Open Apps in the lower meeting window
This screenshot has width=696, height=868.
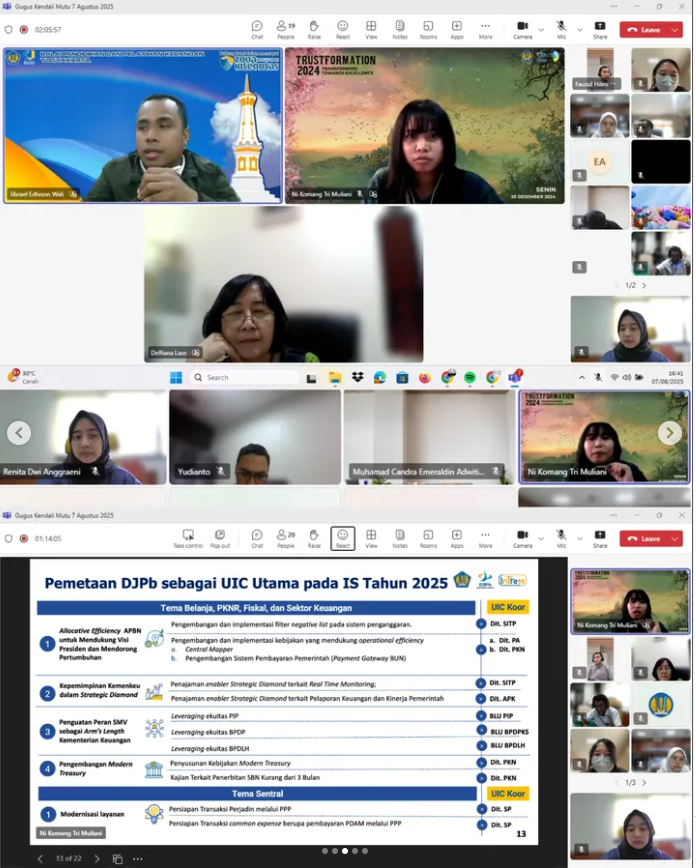point(457,539)
